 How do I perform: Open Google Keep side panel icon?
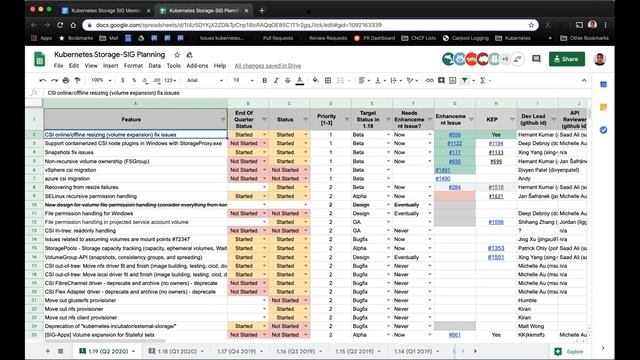[x=603, y=107]
